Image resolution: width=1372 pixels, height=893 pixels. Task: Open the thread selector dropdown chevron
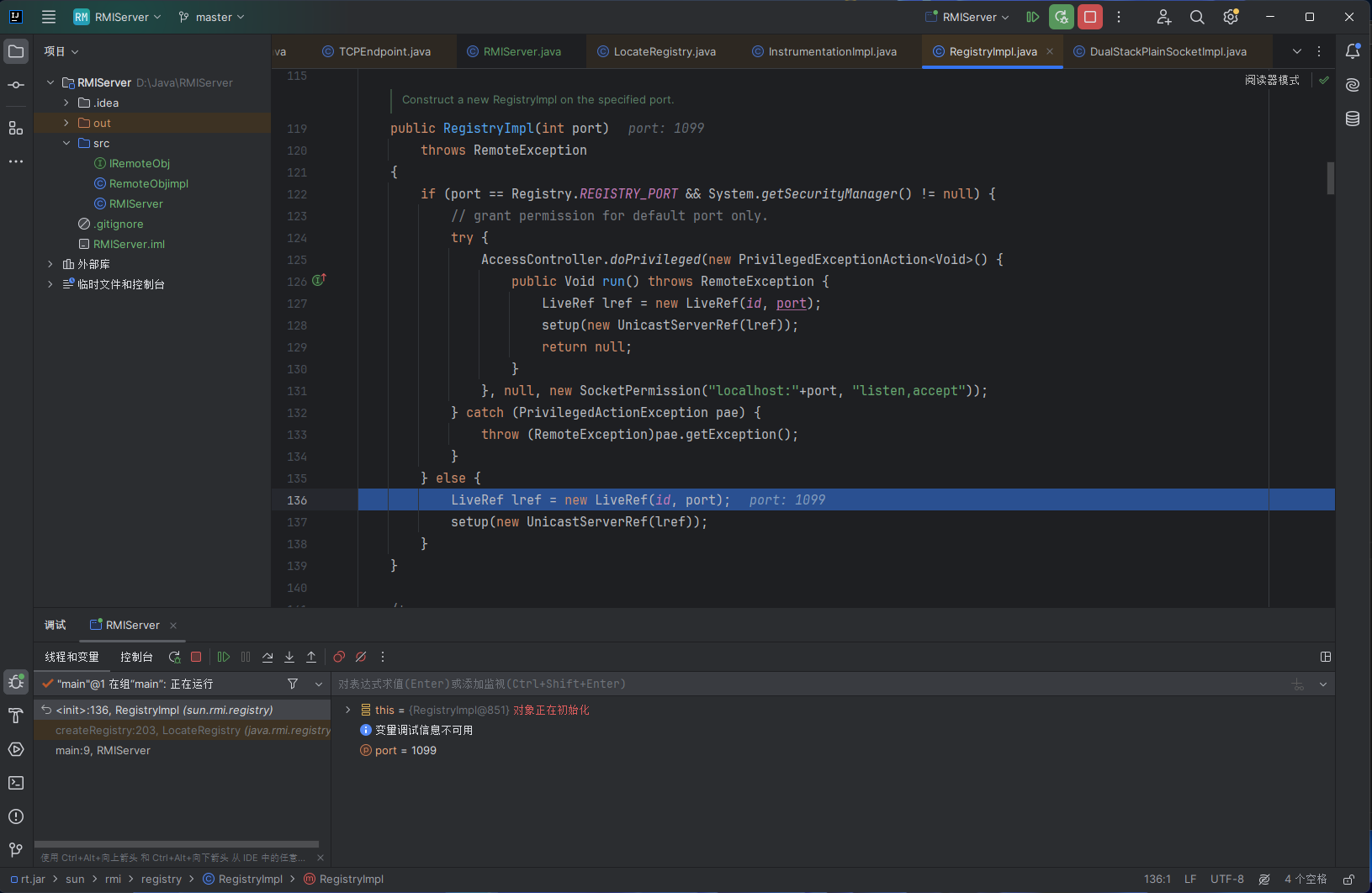[318, 684]
